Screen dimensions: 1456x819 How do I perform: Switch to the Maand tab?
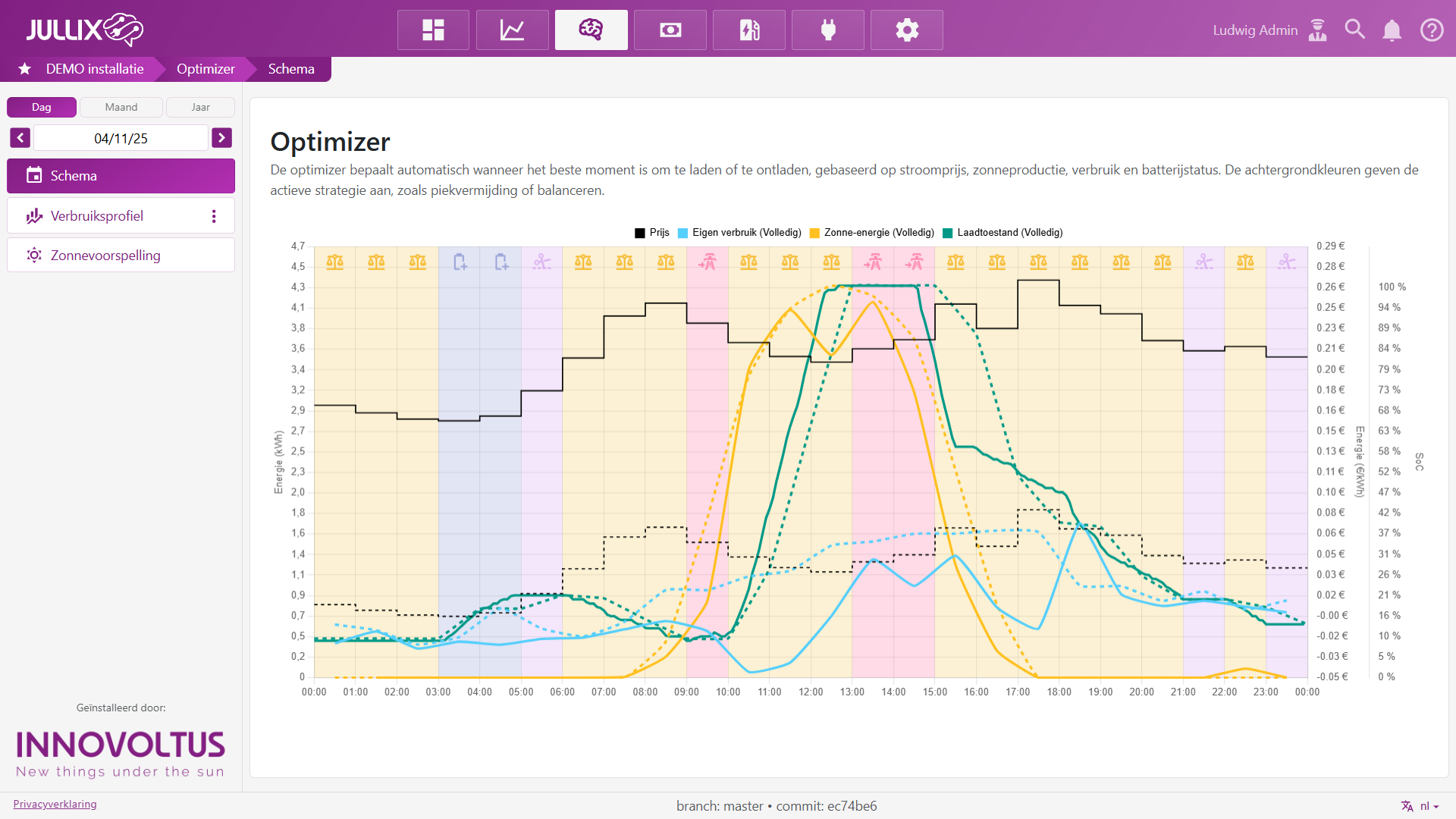click(121, 107)
